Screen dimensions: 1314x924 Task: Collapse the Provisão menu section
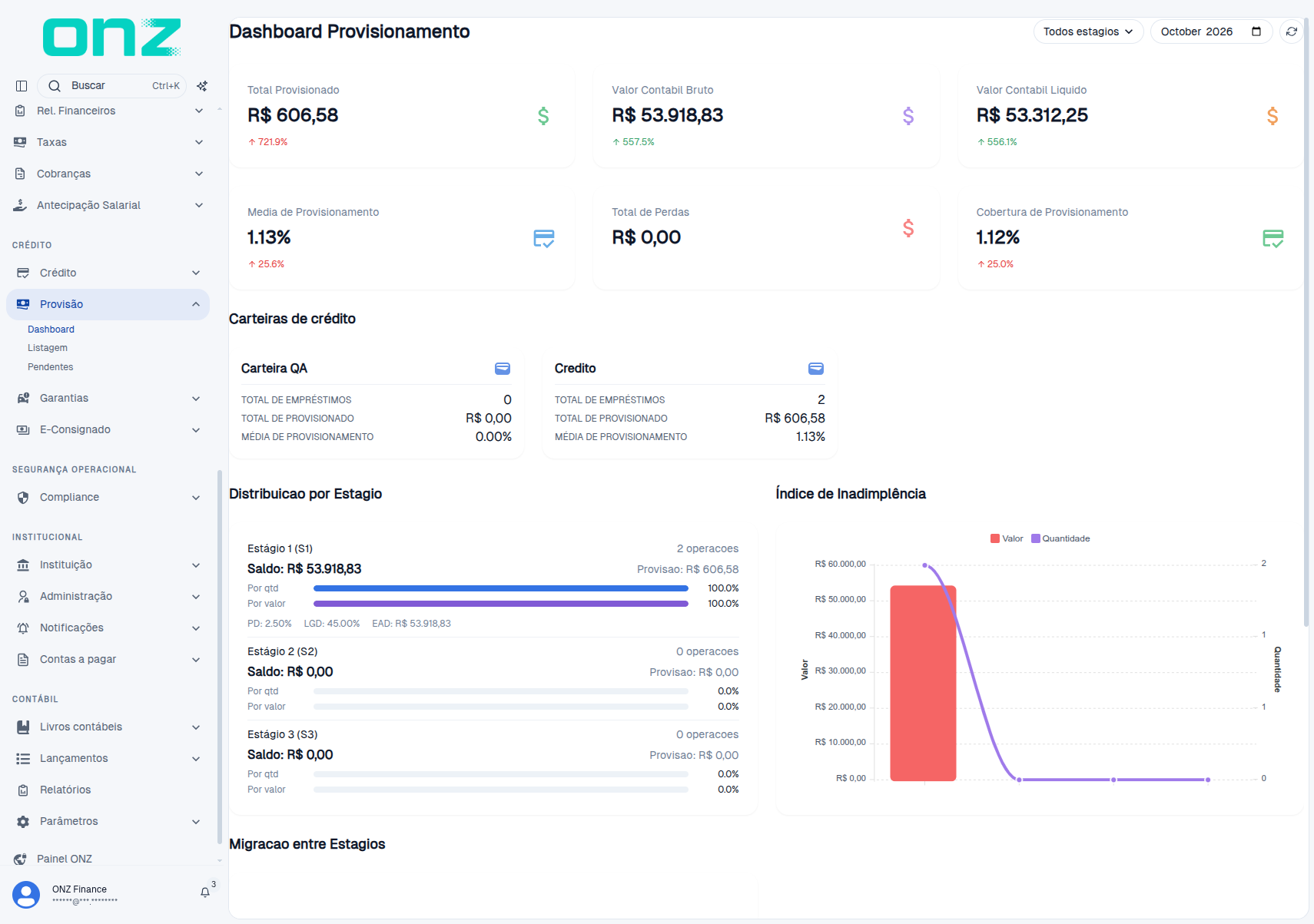click(108, 304)
